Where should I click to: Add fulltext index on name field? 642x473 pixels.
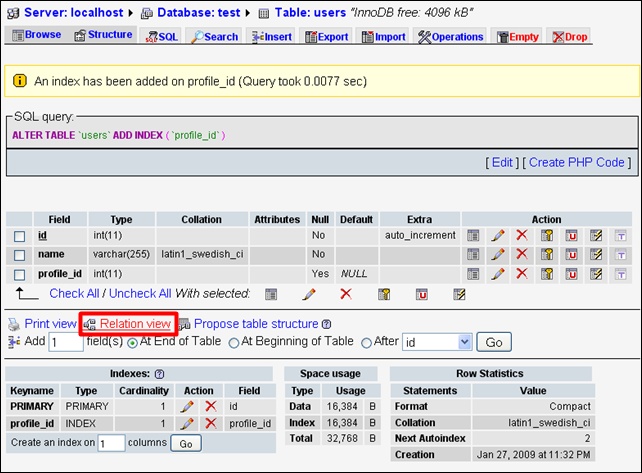[621, 255]
